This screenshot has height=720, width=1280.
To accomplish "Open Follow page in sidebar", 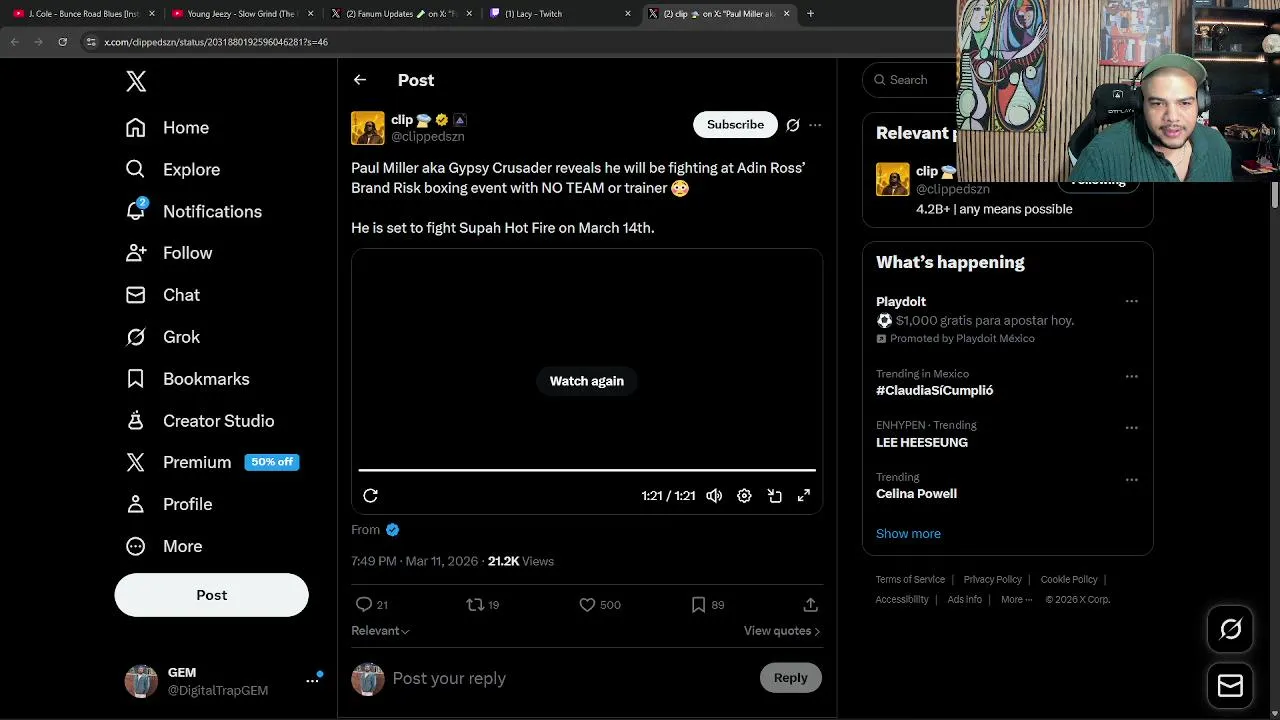I will pos(169,254).
